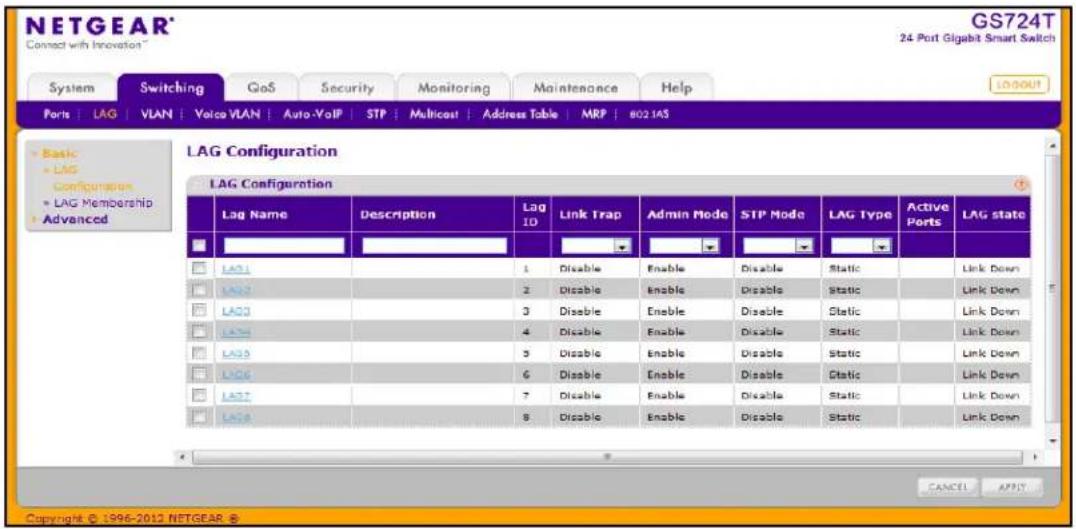Check the box for LAG ID 2 row

pos(199,290)
